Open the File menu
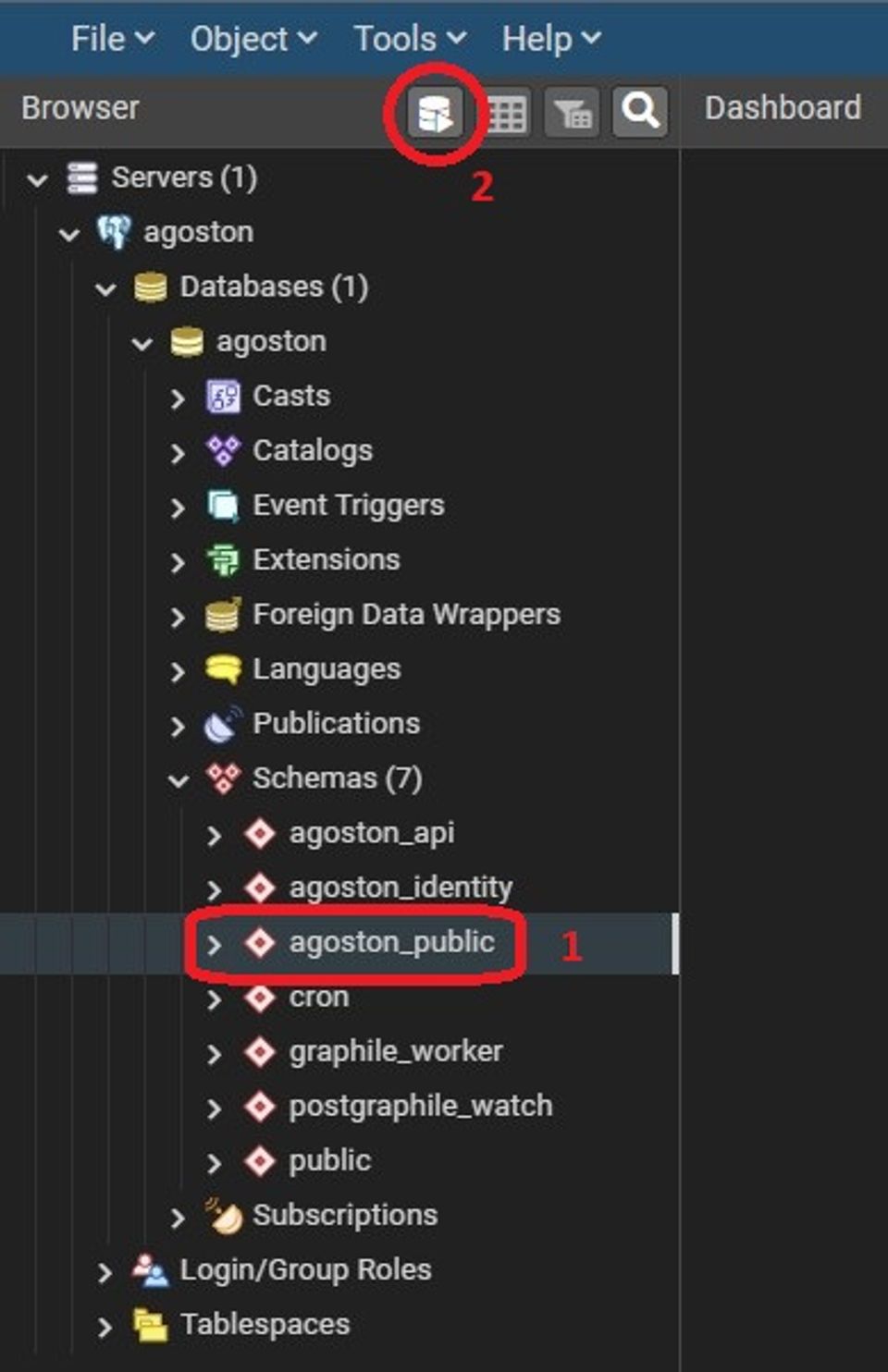 click(x=113, y=39)
